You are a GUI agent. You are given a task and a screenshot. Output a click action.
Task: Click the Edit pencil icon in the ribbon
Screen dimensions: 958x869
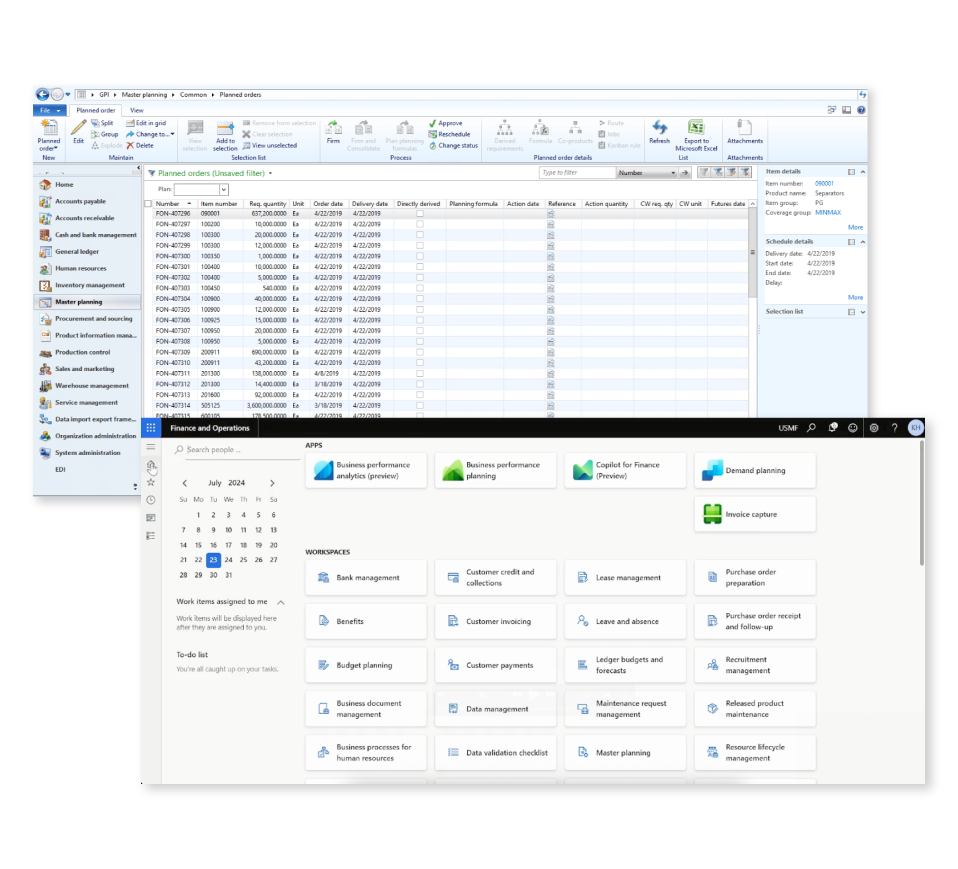pos(78,130)
